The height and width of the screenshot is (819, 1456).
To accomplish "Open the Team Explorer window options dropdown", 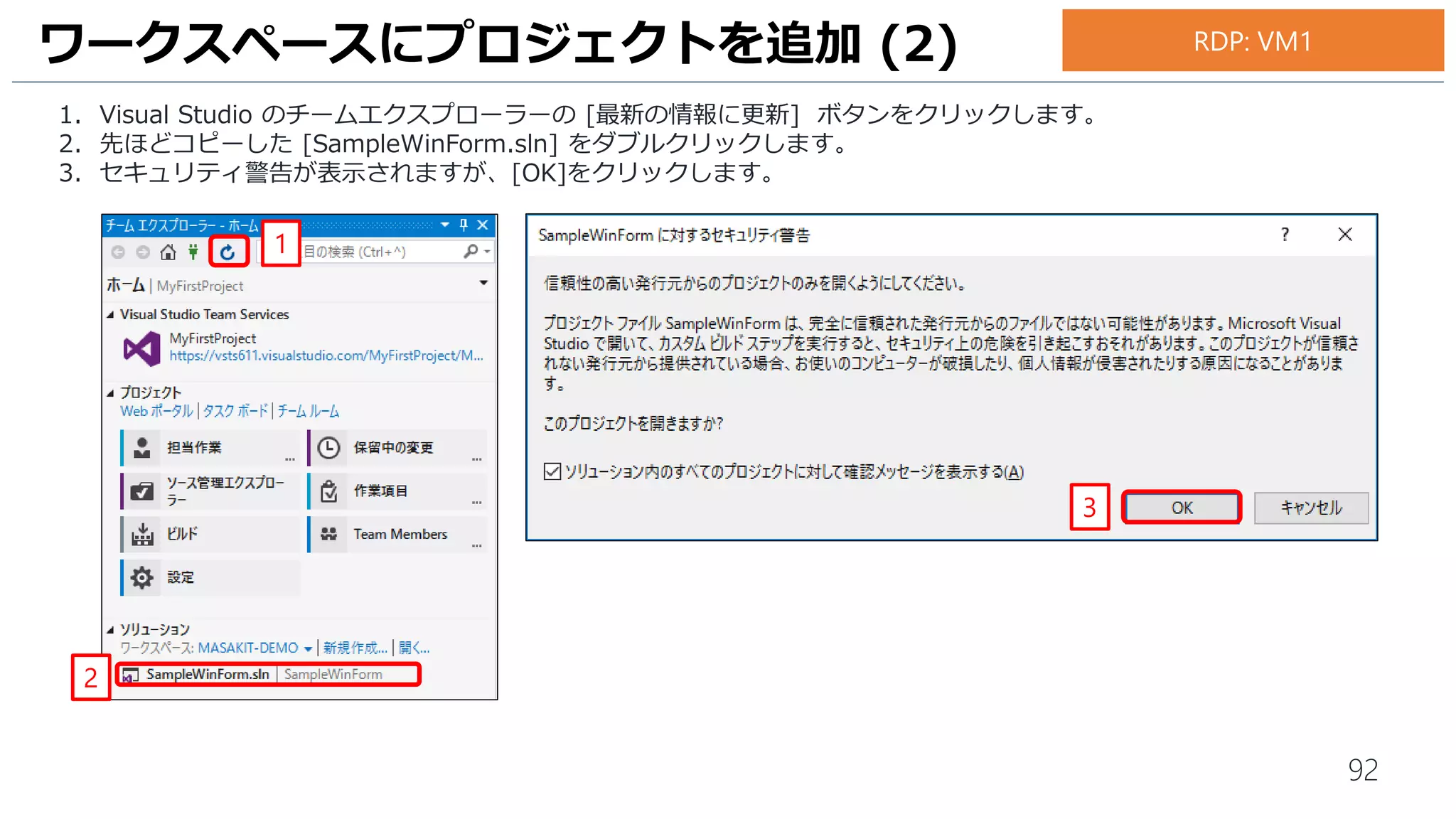I will coord(445,225).
